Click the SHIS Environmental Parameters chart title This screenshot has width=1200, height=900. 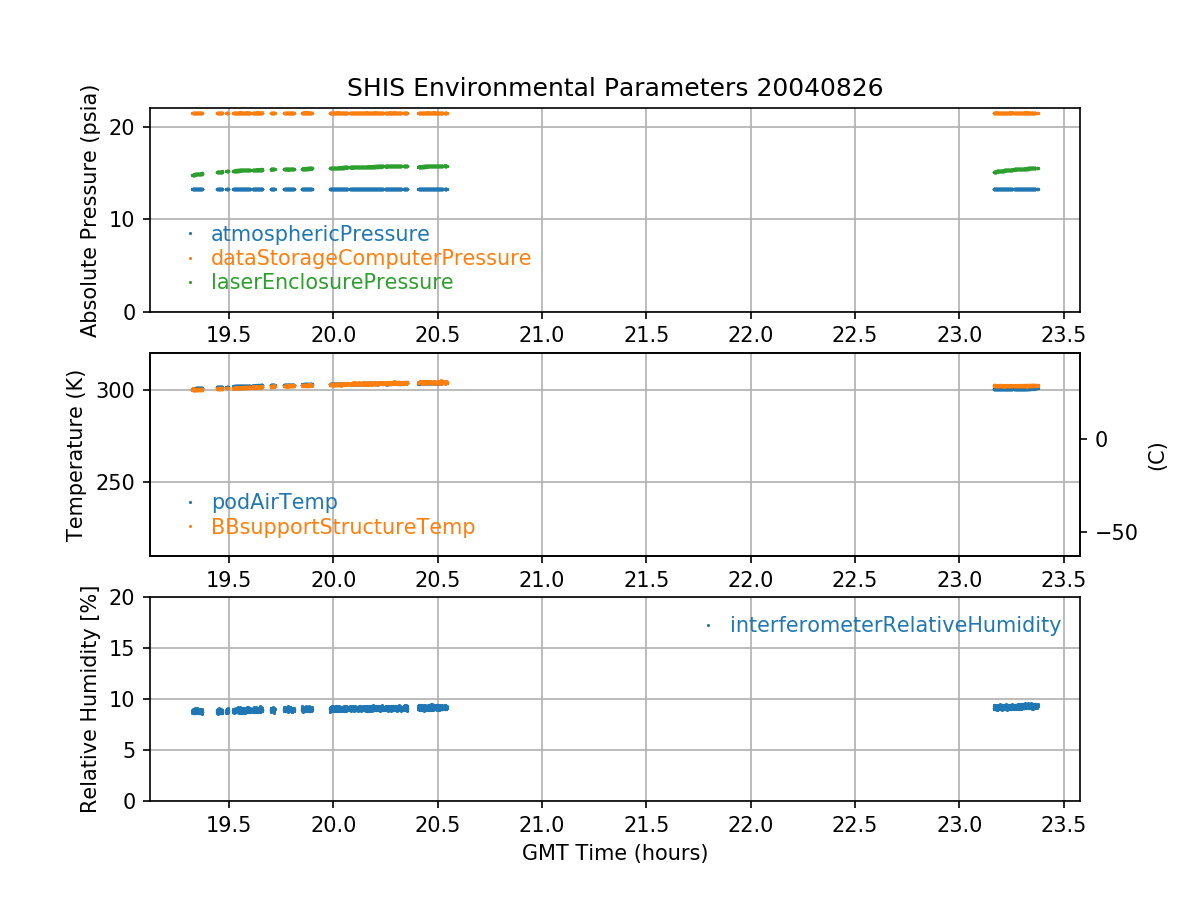click(x=614, y=88)
